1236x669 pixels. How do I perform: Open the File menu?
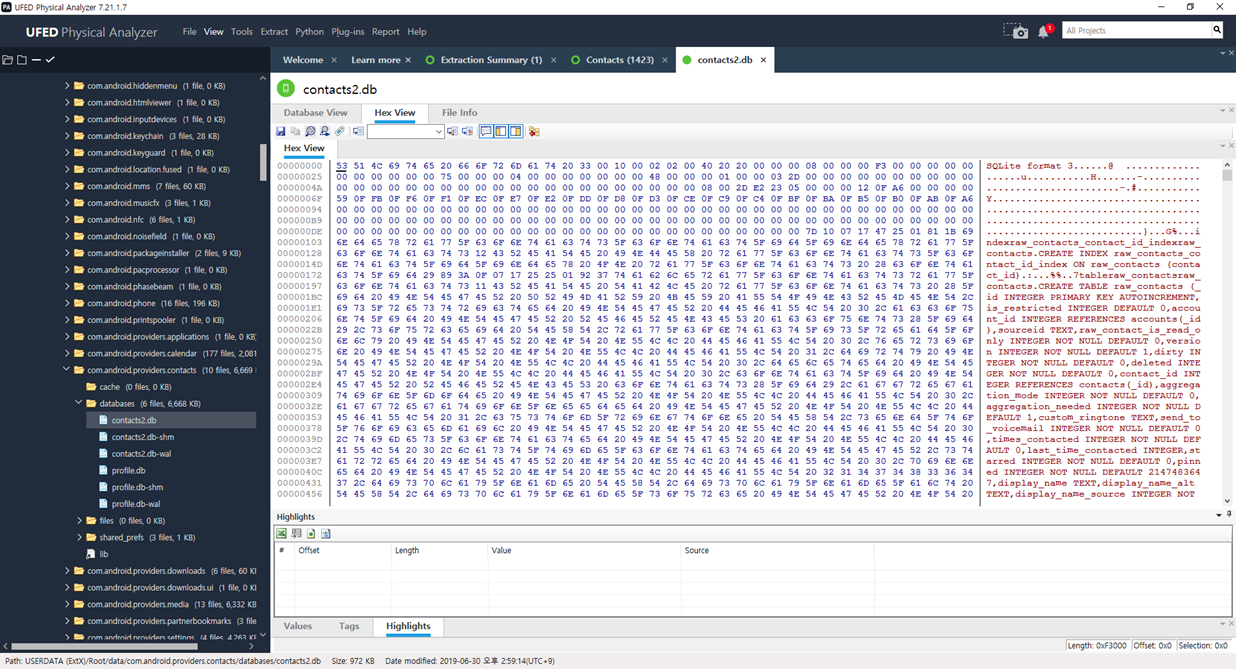pos(189,32)
